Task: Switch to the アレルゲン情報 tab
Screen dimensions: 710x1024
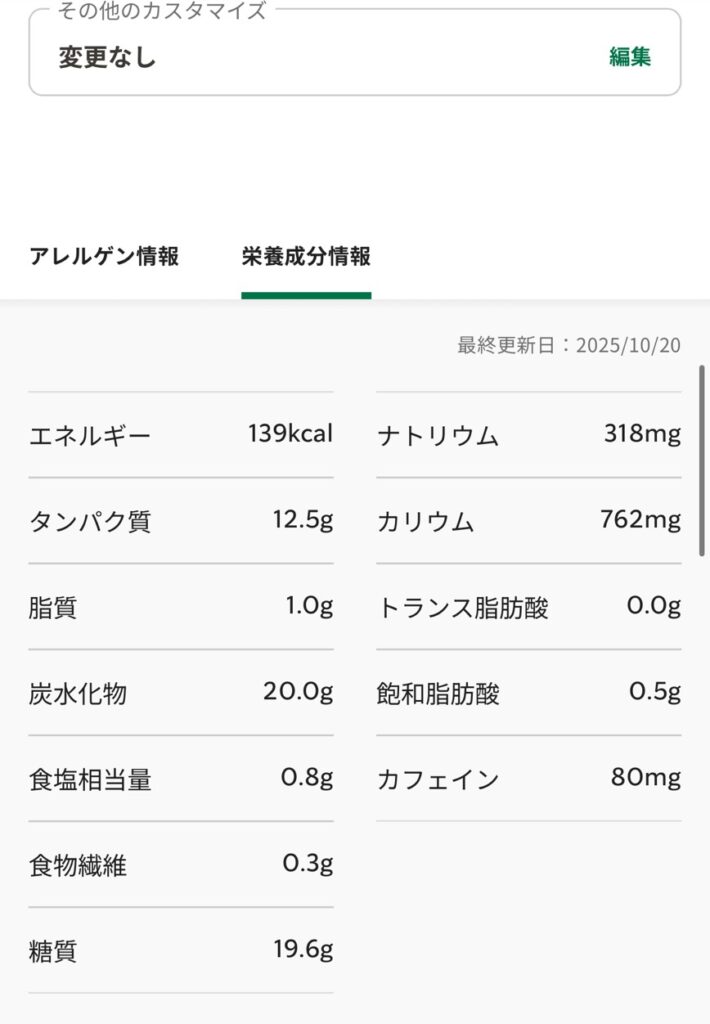Action: (x=104, y=256)
